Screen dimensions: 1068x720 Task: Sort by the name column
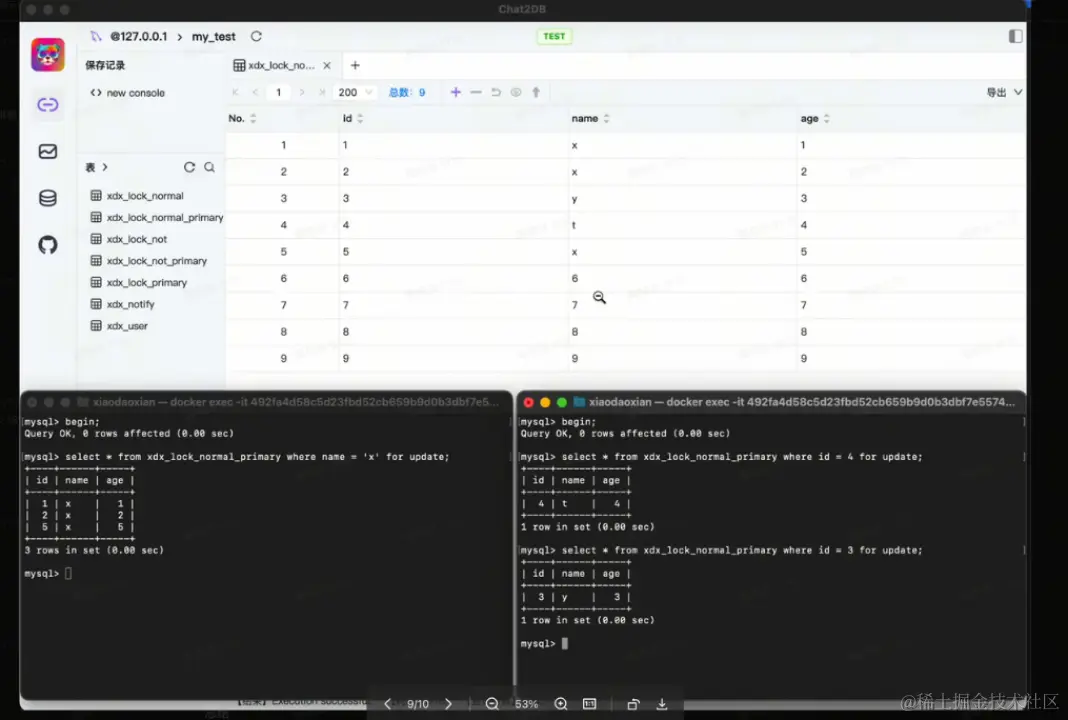point(606,119)
